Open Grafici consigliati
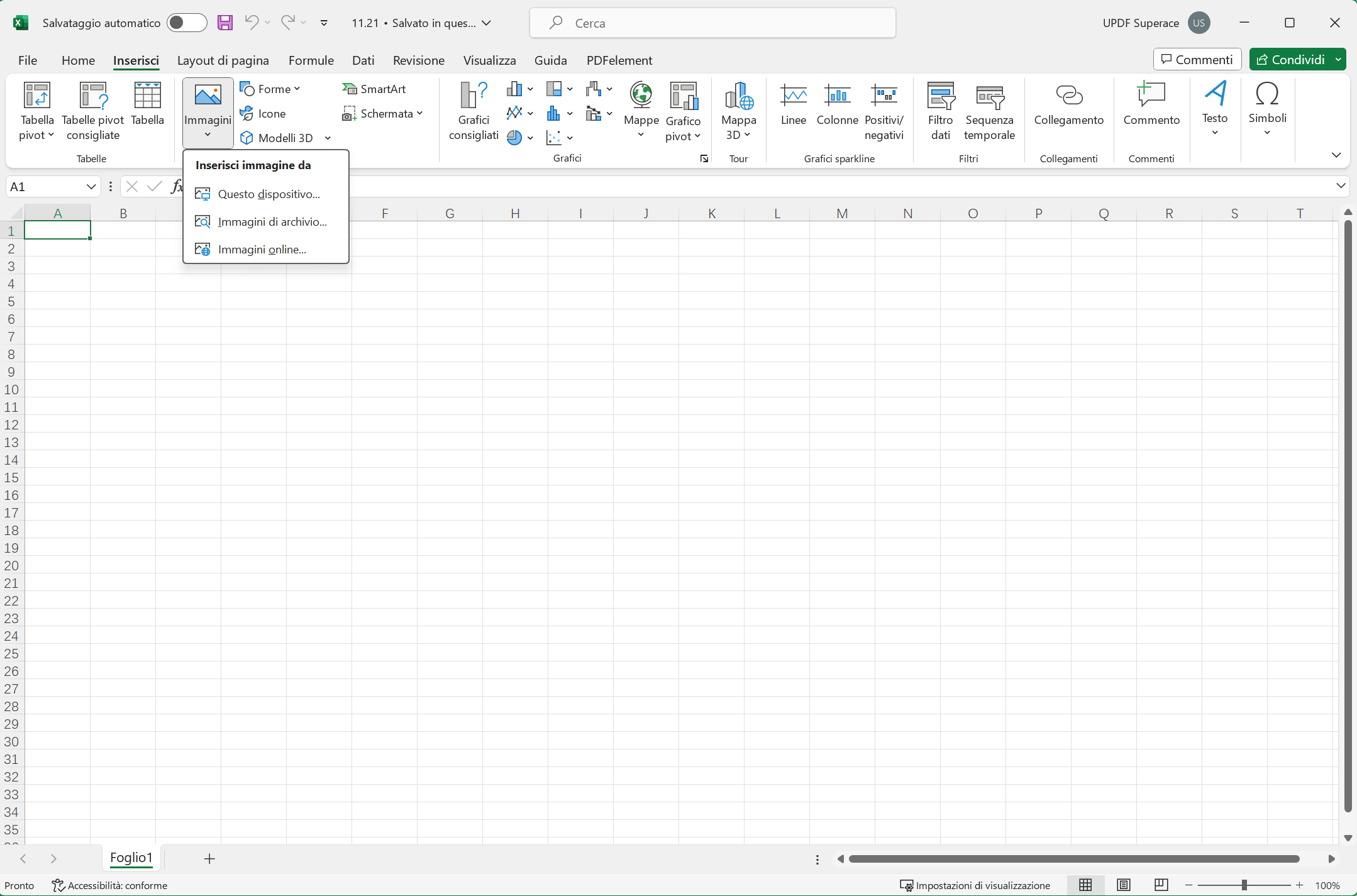The width and height of the screenshot is (1357, 896). tap(474, 111)
